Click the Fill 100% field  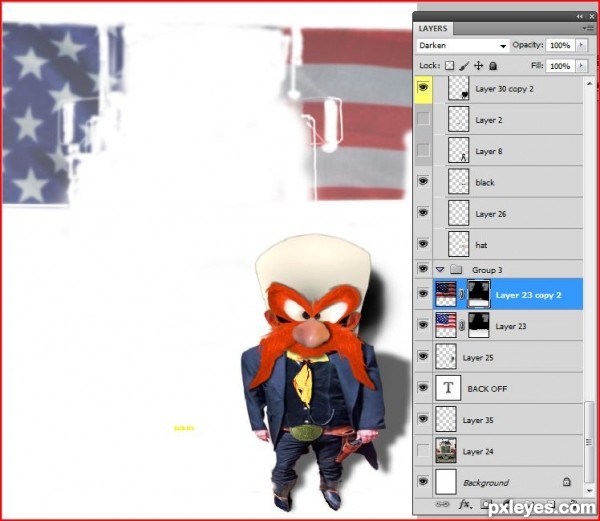click(x=560, y=66)
